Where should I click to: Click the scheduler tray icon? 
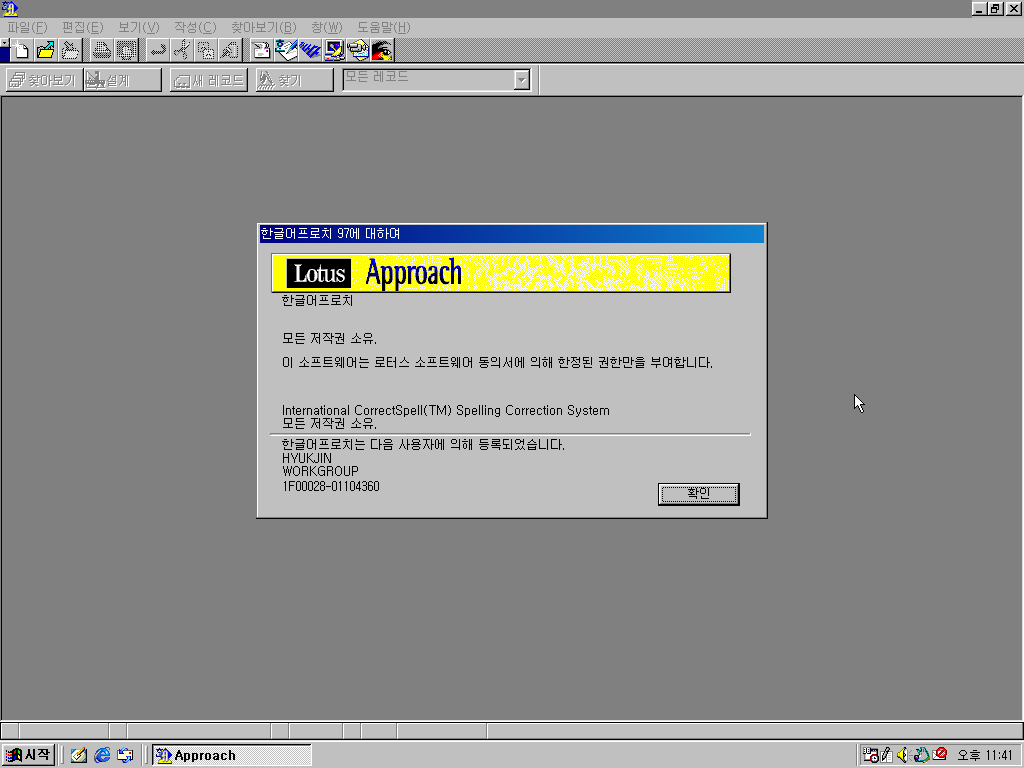pyautogui.click(x=870, y=755)
